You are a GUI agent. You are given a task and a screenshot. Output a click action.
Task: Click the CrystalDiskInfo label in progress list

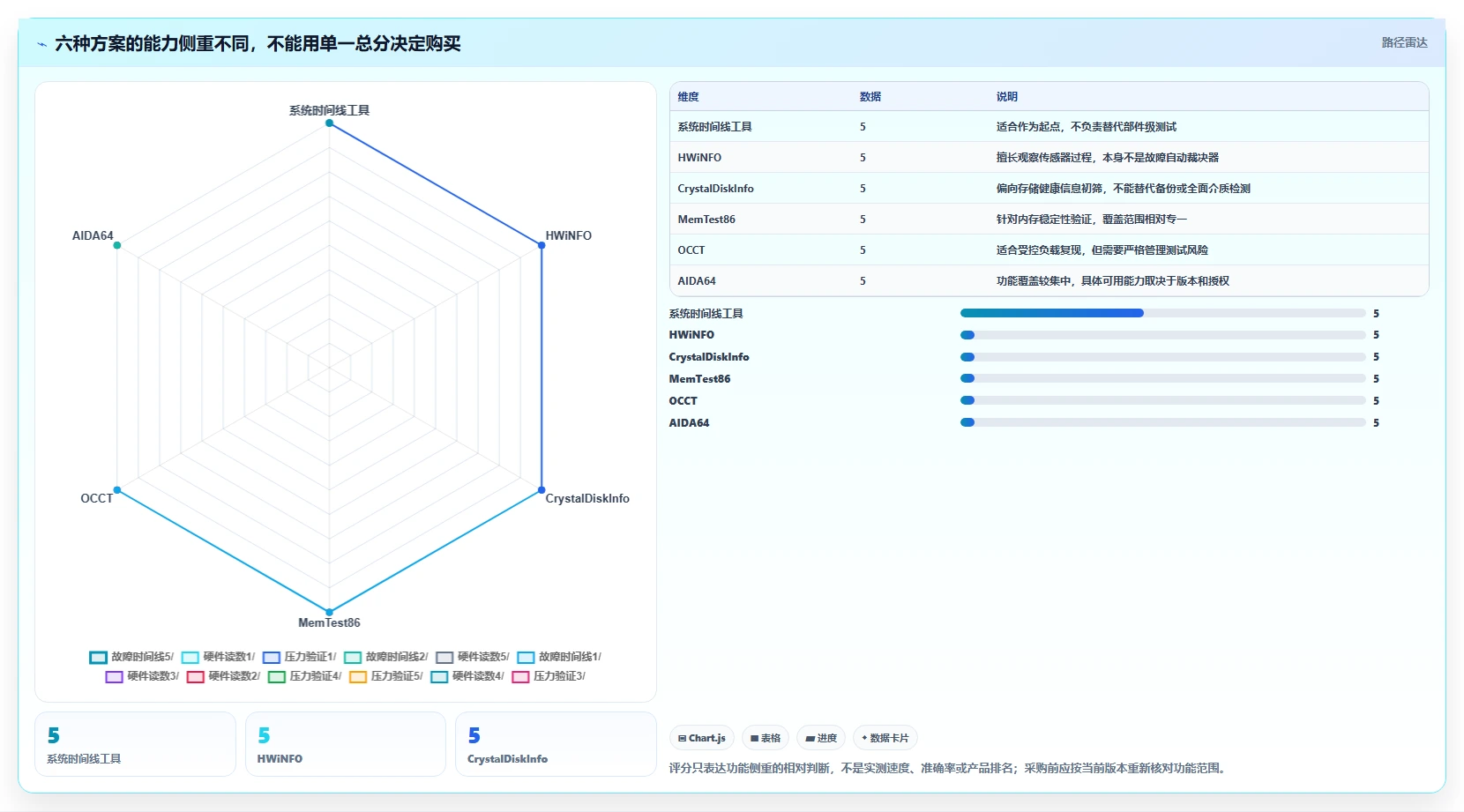(709, 357)
